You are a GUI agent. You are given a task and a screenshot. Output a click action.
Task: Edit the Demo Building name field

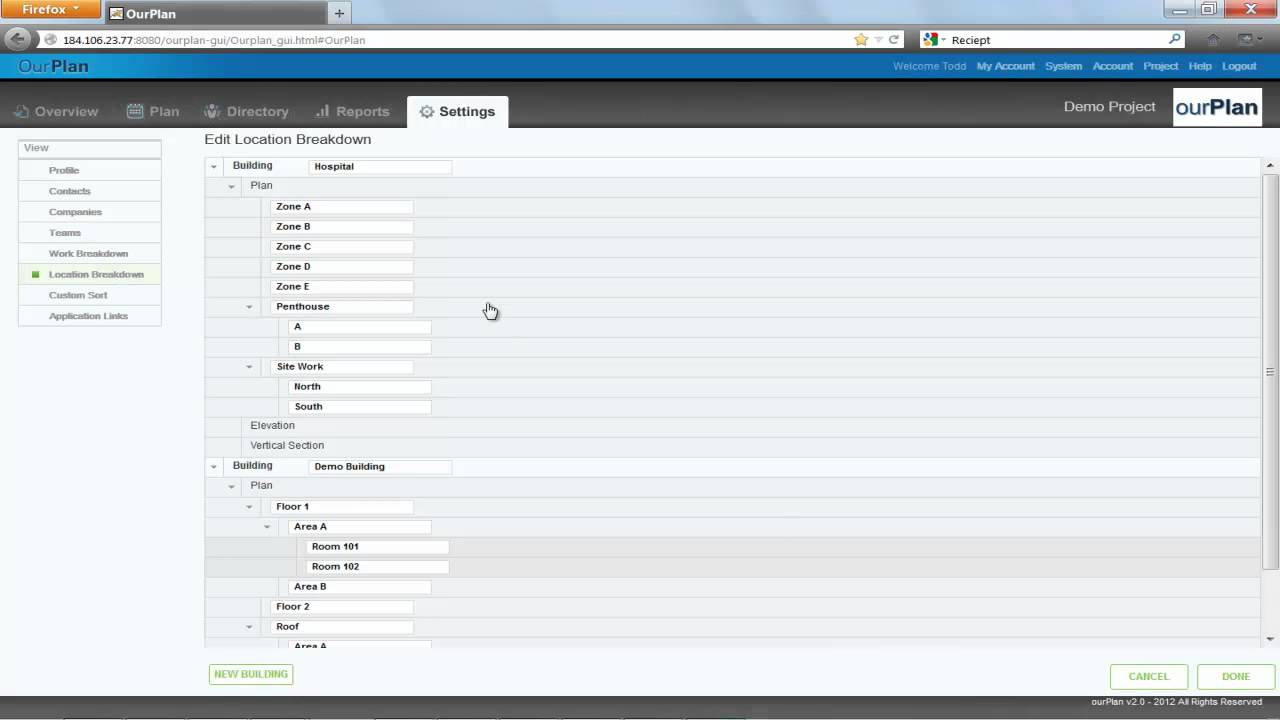click(x=380, y=467)
